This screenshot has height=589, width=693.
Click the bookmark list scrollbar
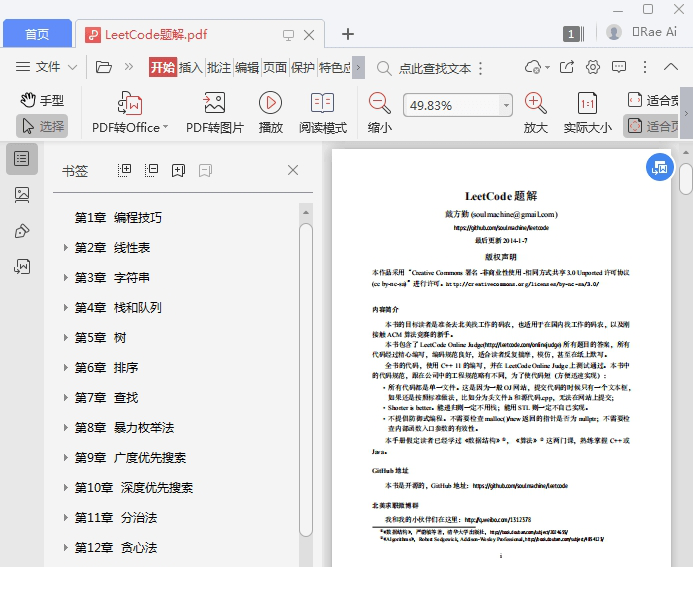coord(305,380)
